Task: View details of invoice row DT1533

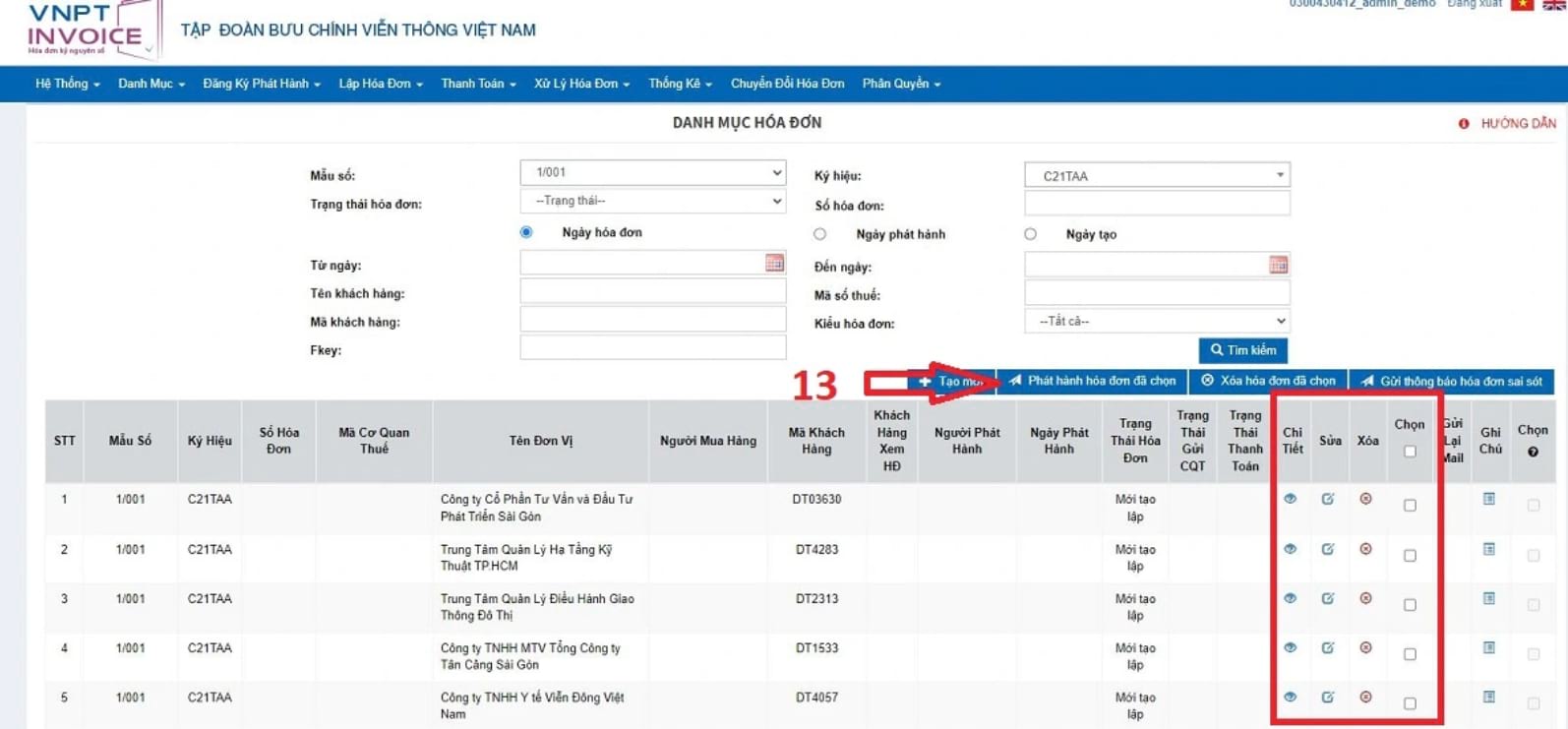Action: [1290, 647]
